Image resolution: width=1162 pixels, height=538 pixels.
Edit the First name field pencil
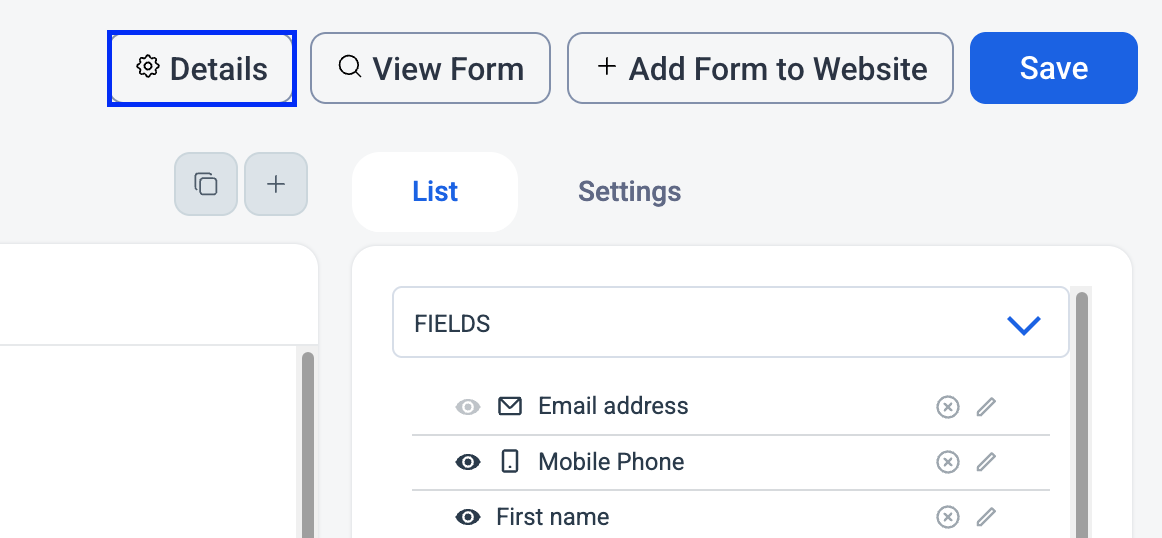coord(986,517)
